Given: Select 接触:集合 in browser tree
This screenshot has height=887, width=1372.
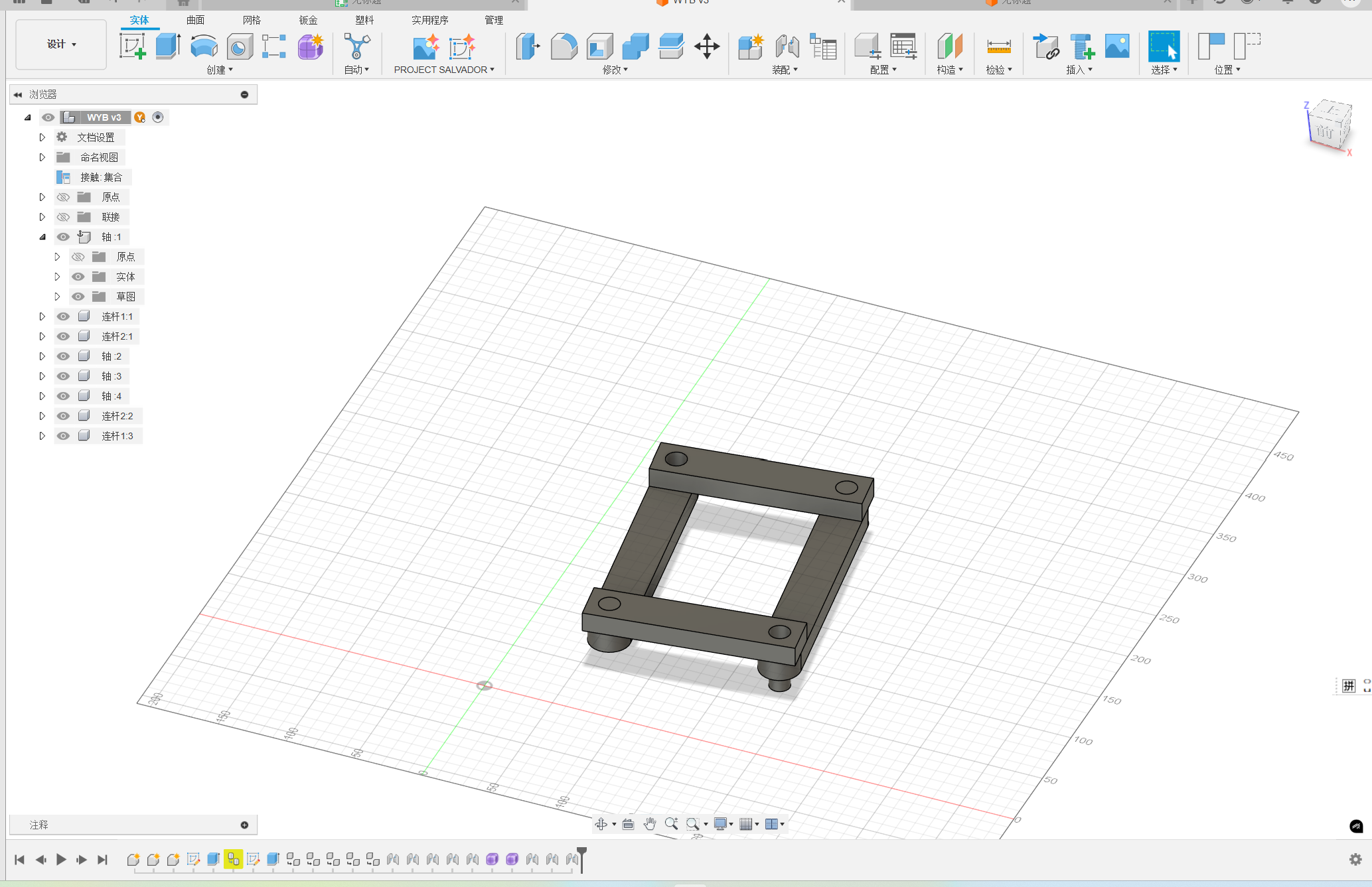Looking at the screenshot, I should coord(101,177).
